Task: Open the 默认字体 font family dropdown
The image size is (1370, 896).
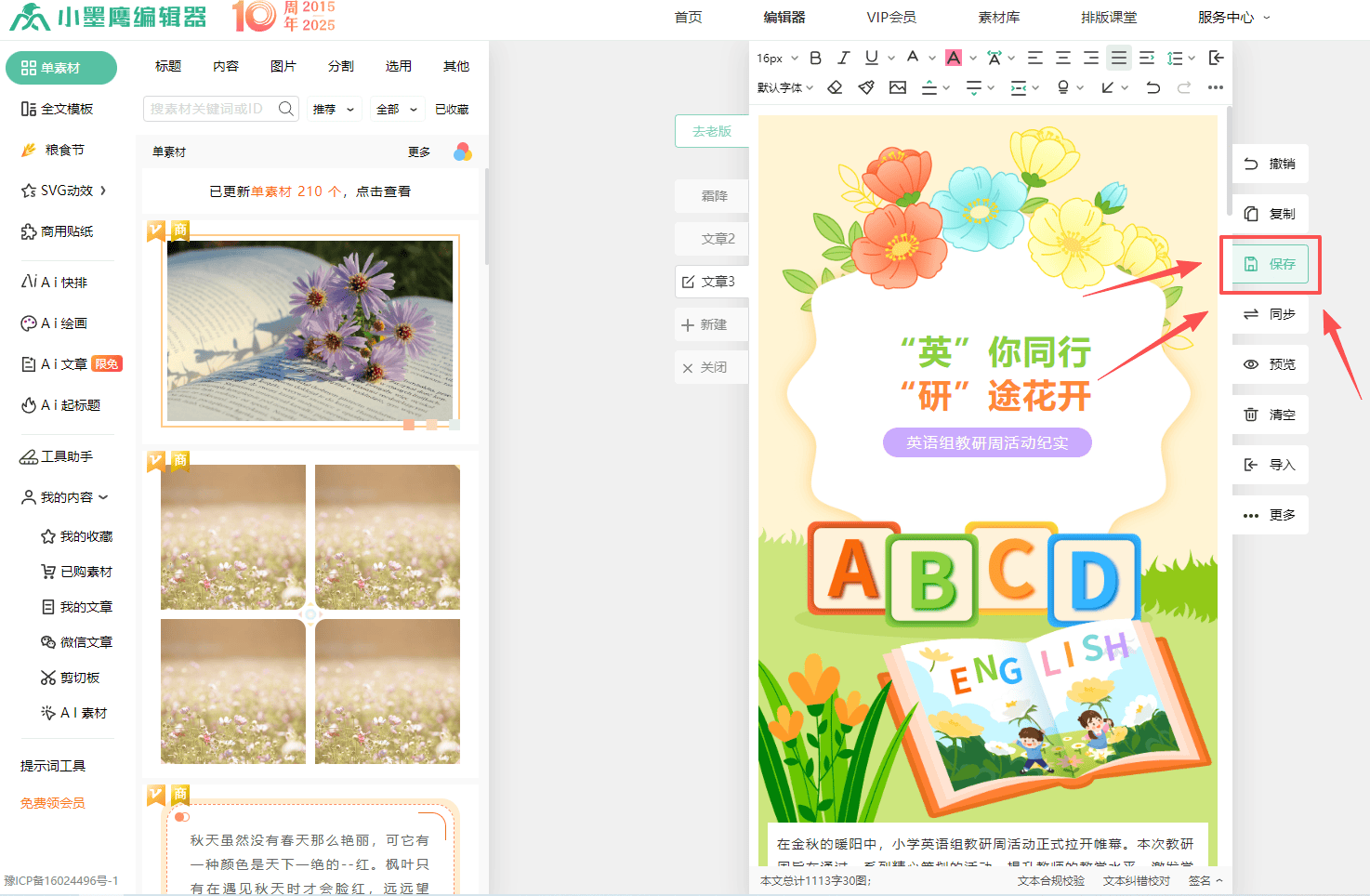Action: point(784,87)
